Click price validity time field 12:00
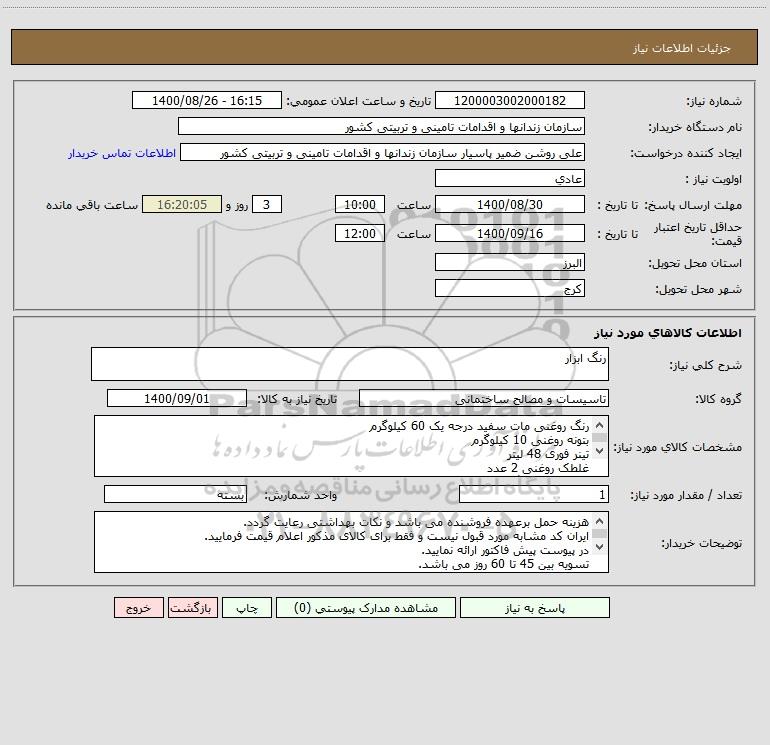770x745 pixels. click(359, 233)
